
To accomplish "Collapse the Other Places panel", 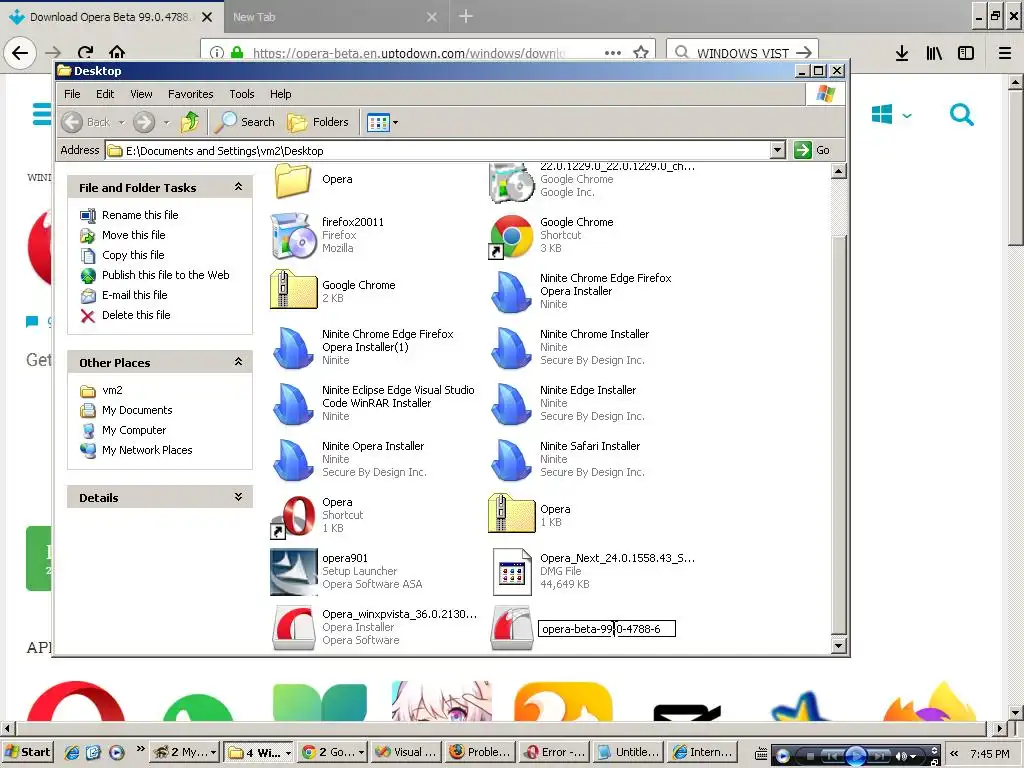I will (x=238, y=362).
